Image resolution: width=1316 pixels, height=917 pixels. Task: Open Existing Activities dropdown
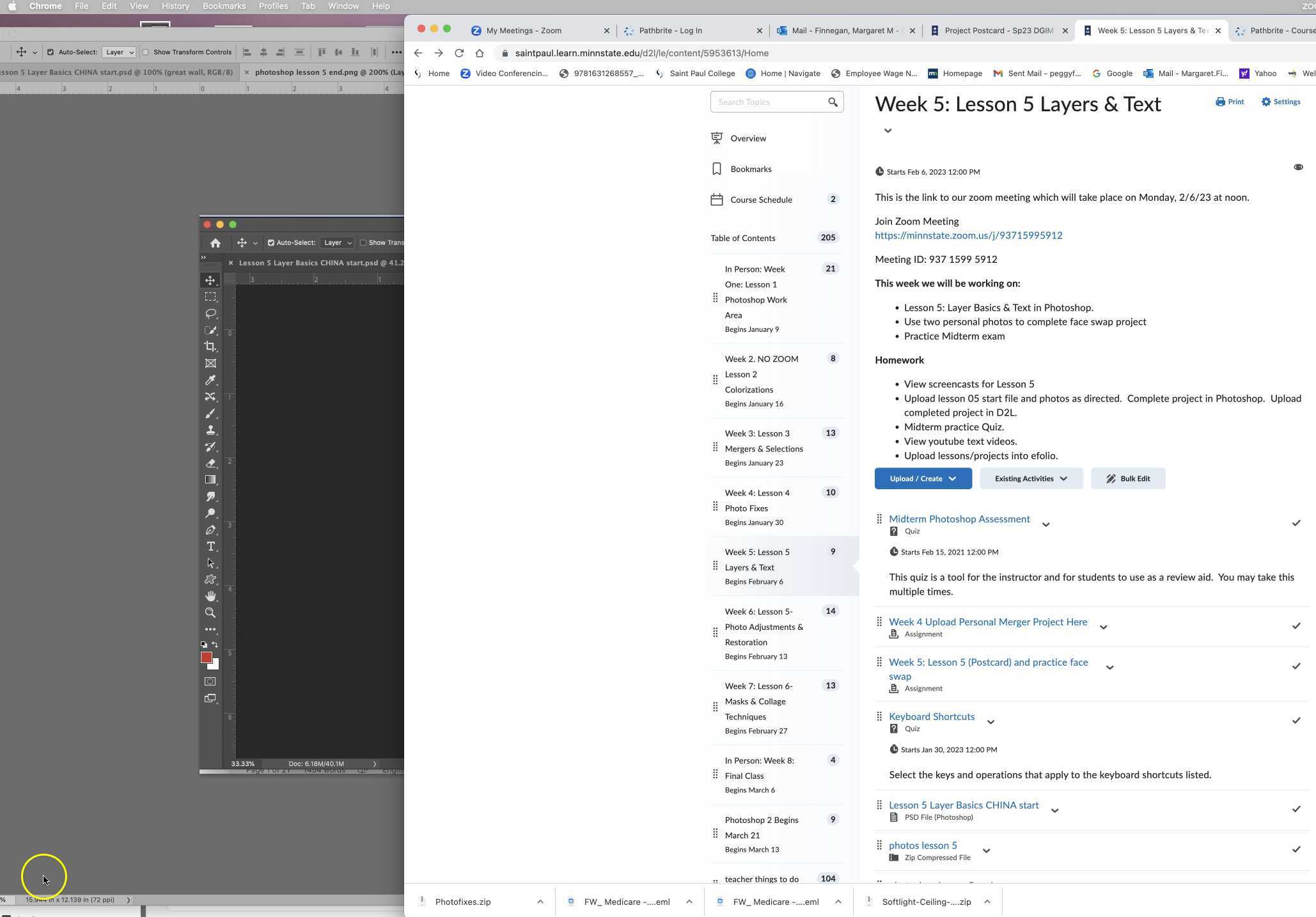(x=1031, y=478)
